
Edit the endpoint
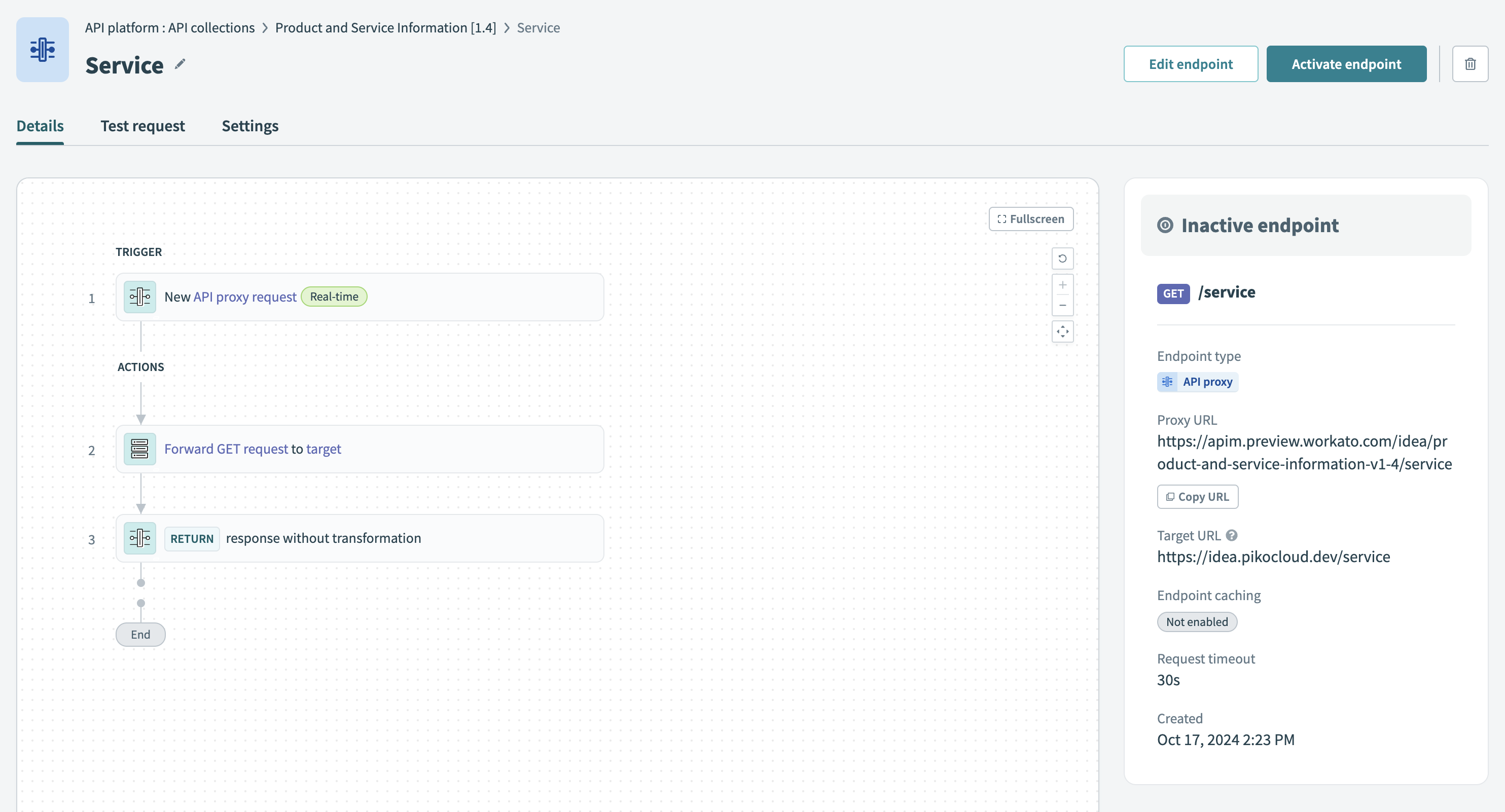1191,64
